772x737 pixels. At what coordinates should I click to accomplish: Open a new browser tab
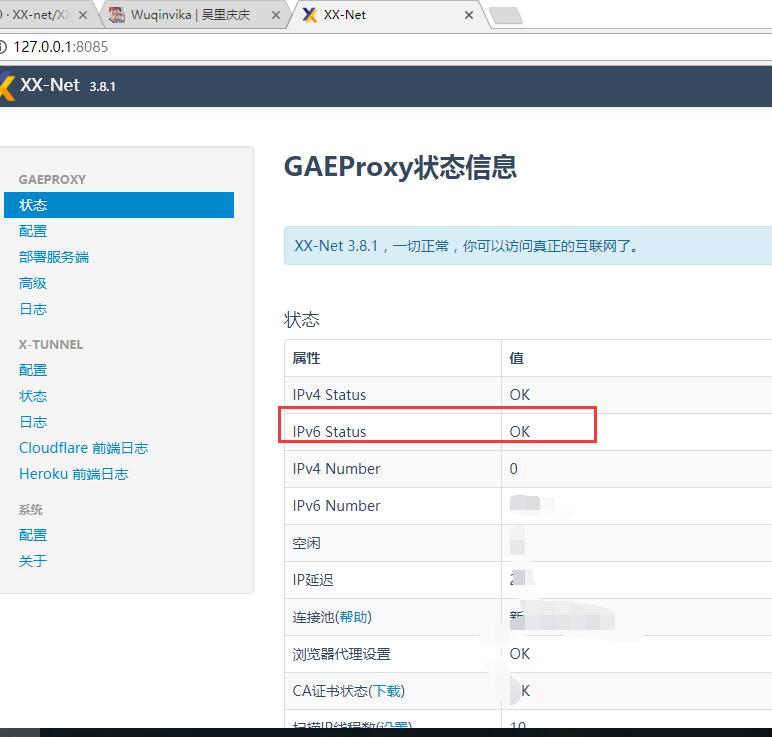coord(506,16)
